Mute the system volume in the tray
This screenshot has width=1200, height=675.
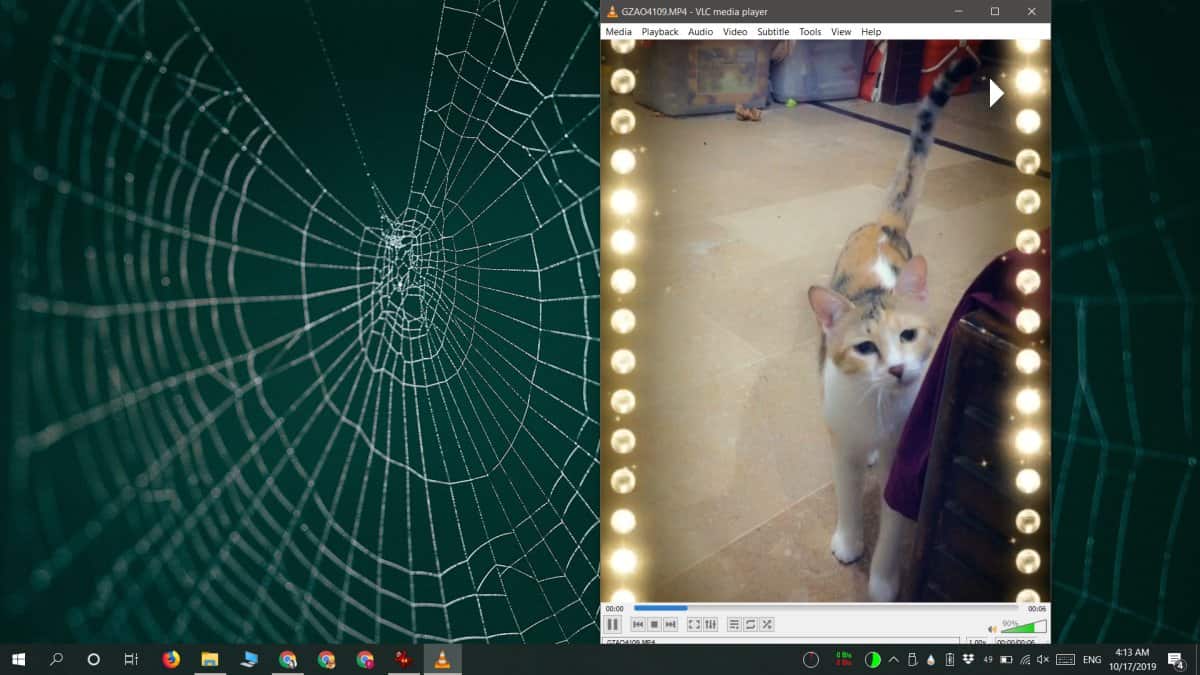1042,660
